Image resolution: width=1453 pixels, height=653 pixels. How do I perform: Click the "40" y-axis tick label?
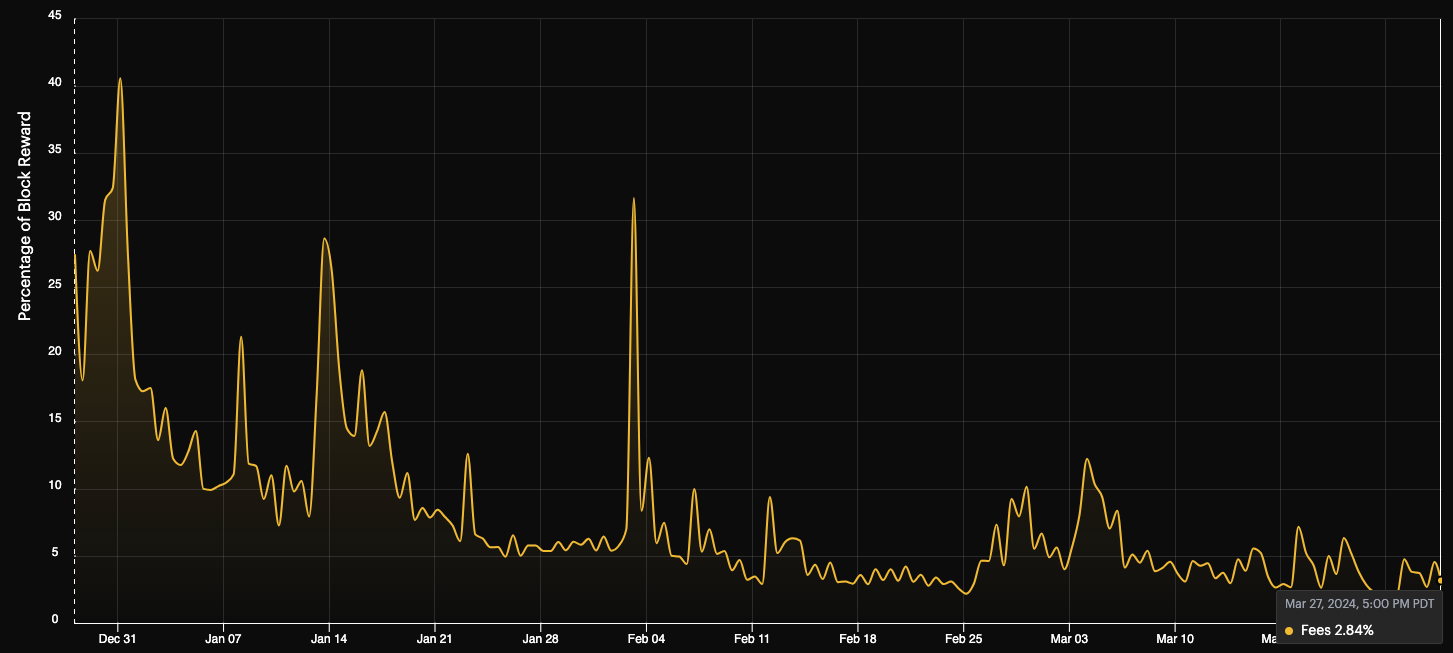(54, 83)
